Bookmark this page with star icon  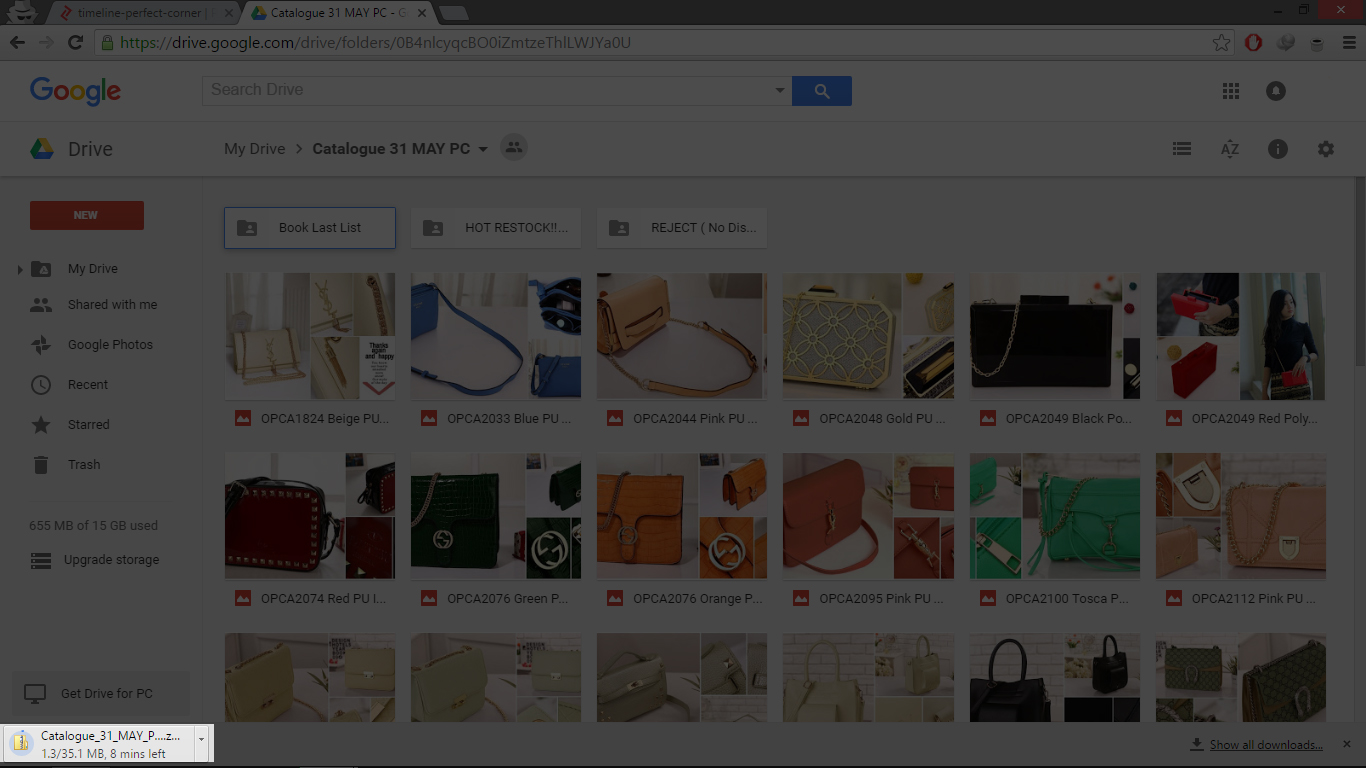coord(1221,42)
